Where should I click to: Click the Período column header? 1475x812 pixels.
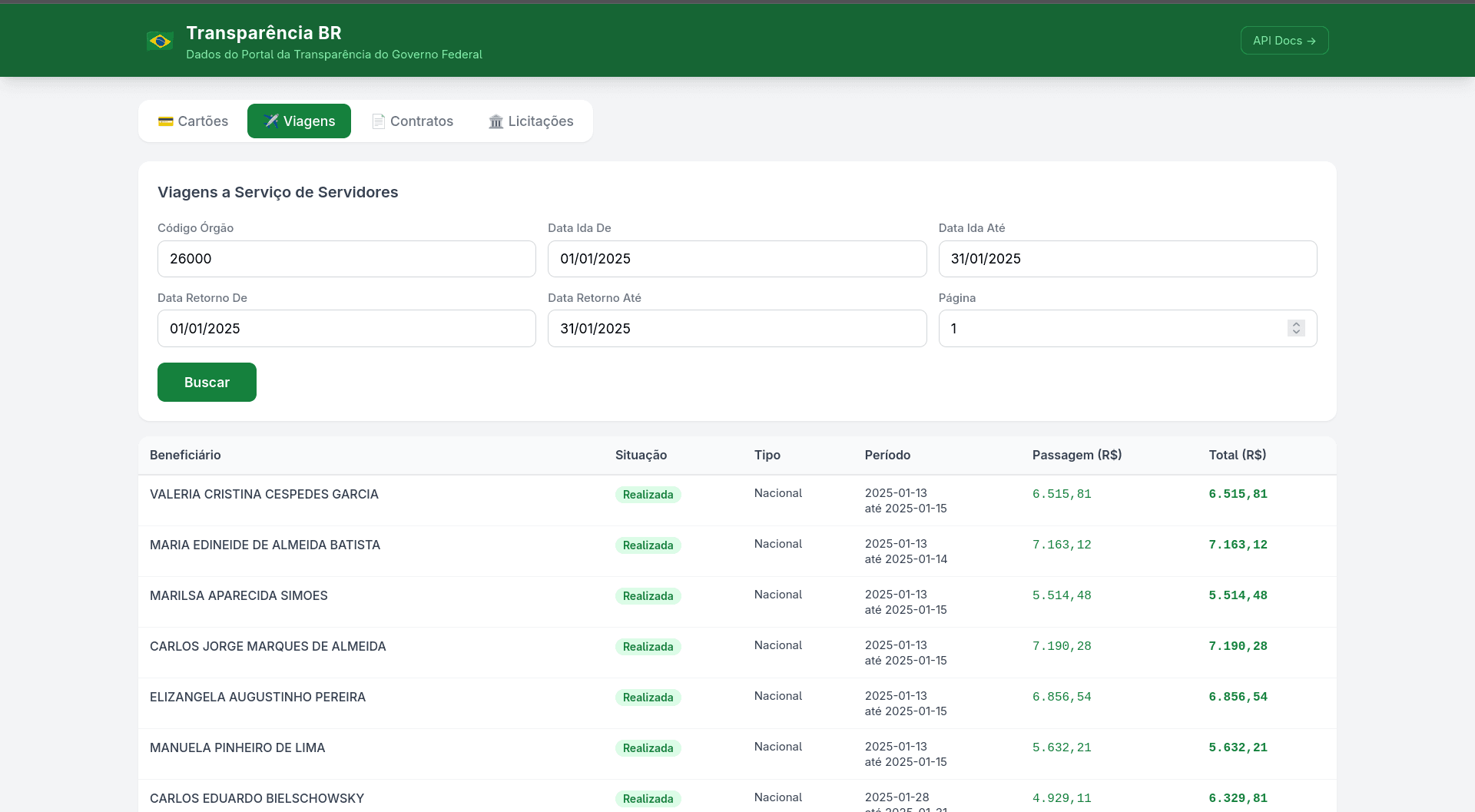(x=887, y=456)
